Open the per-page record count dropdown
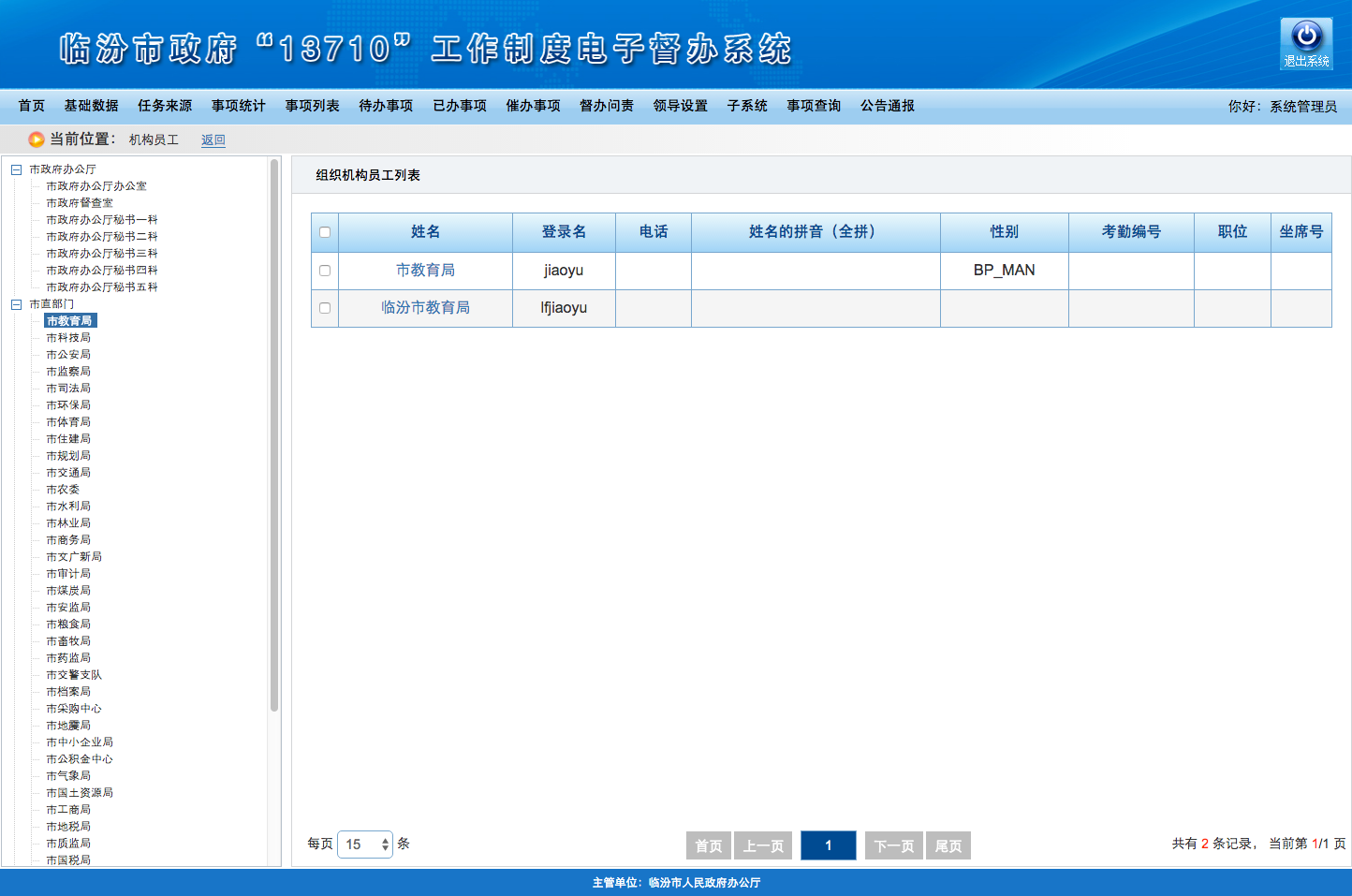Viewport: 1352px width, 896px height. [x=365, y=845]
